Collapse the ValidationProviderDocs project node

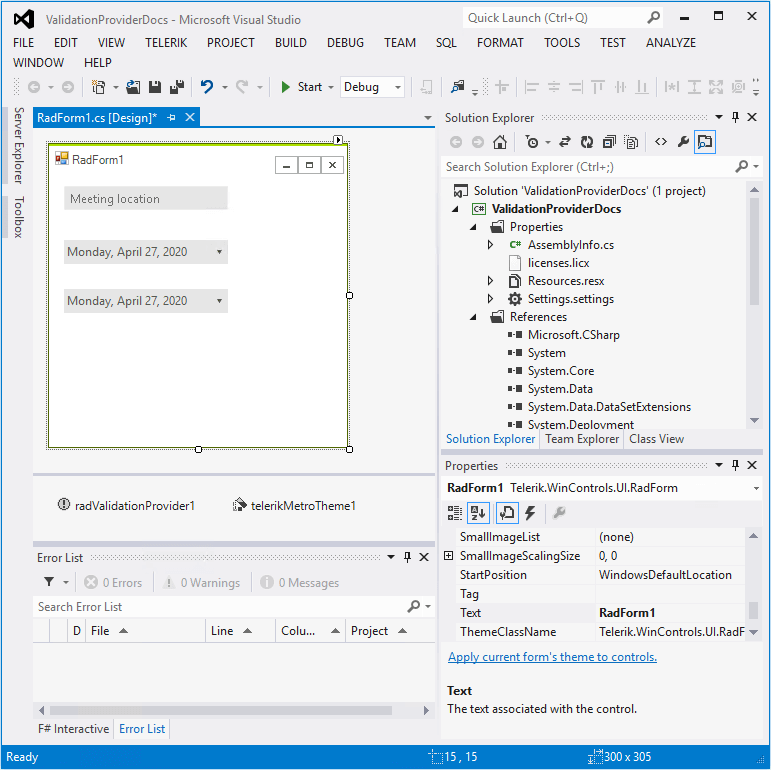(455, 209)
